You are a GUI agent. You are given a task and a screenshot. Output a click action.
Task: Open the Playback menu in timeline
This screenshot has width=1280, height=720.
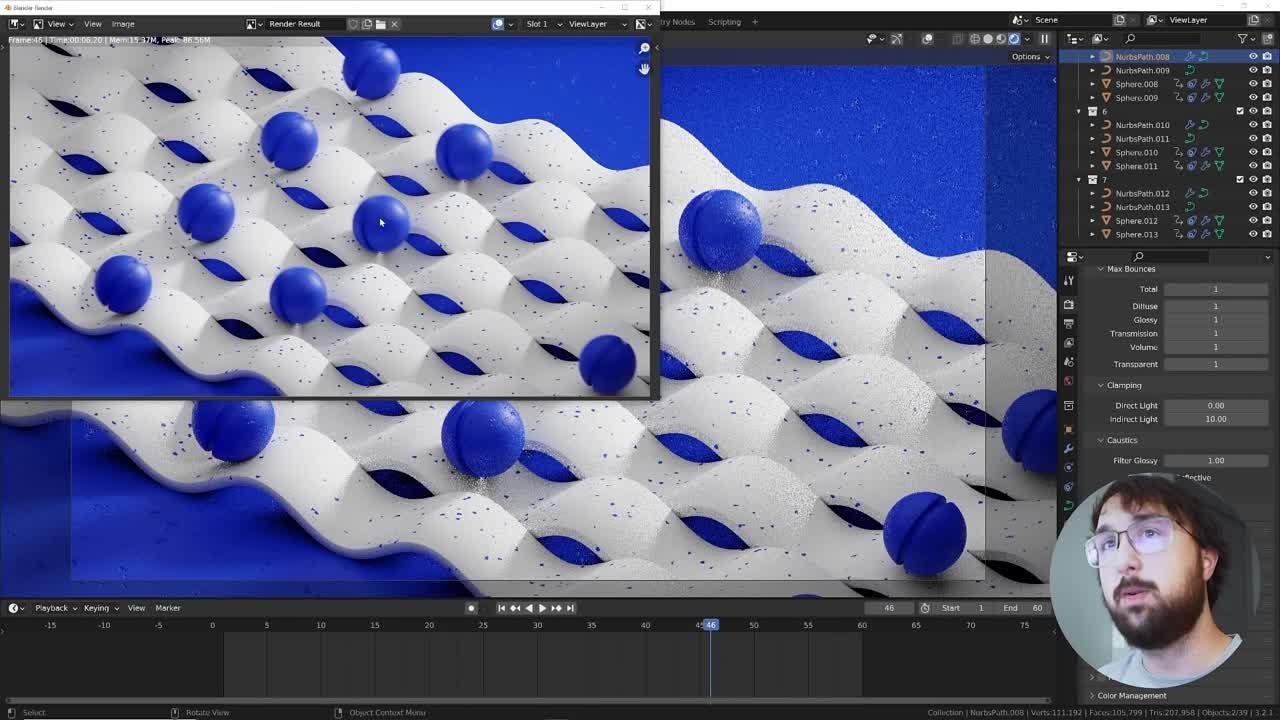[56, 608]
